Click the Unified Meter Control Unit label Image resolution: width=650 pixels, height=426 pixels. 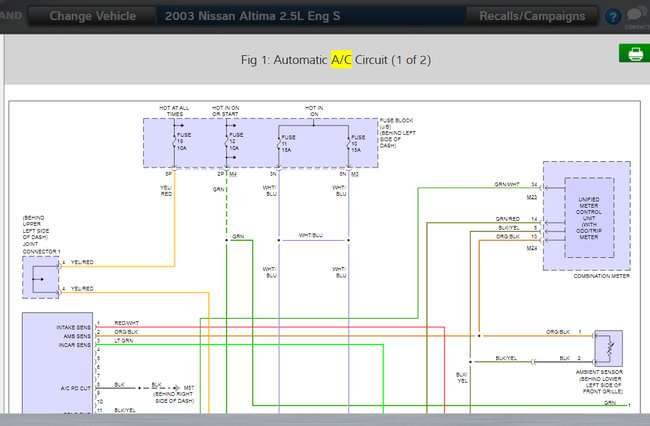(589, 218)
